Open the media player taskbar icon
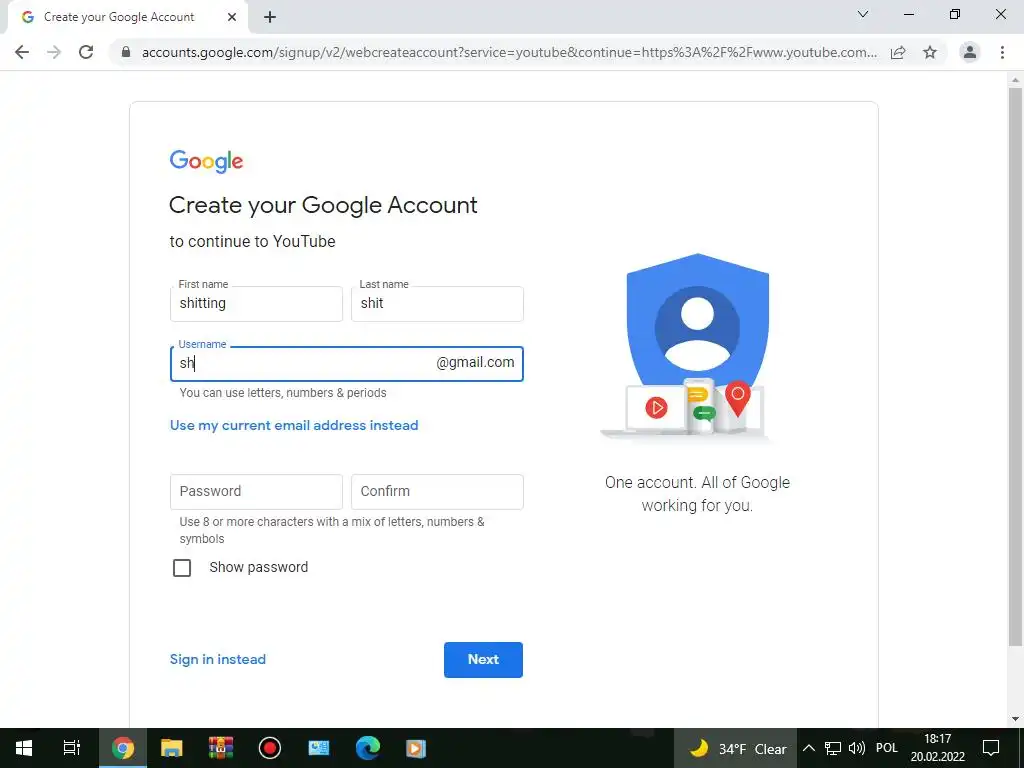The height and width of the screenshot is (768, 1024). click(416, 748)
